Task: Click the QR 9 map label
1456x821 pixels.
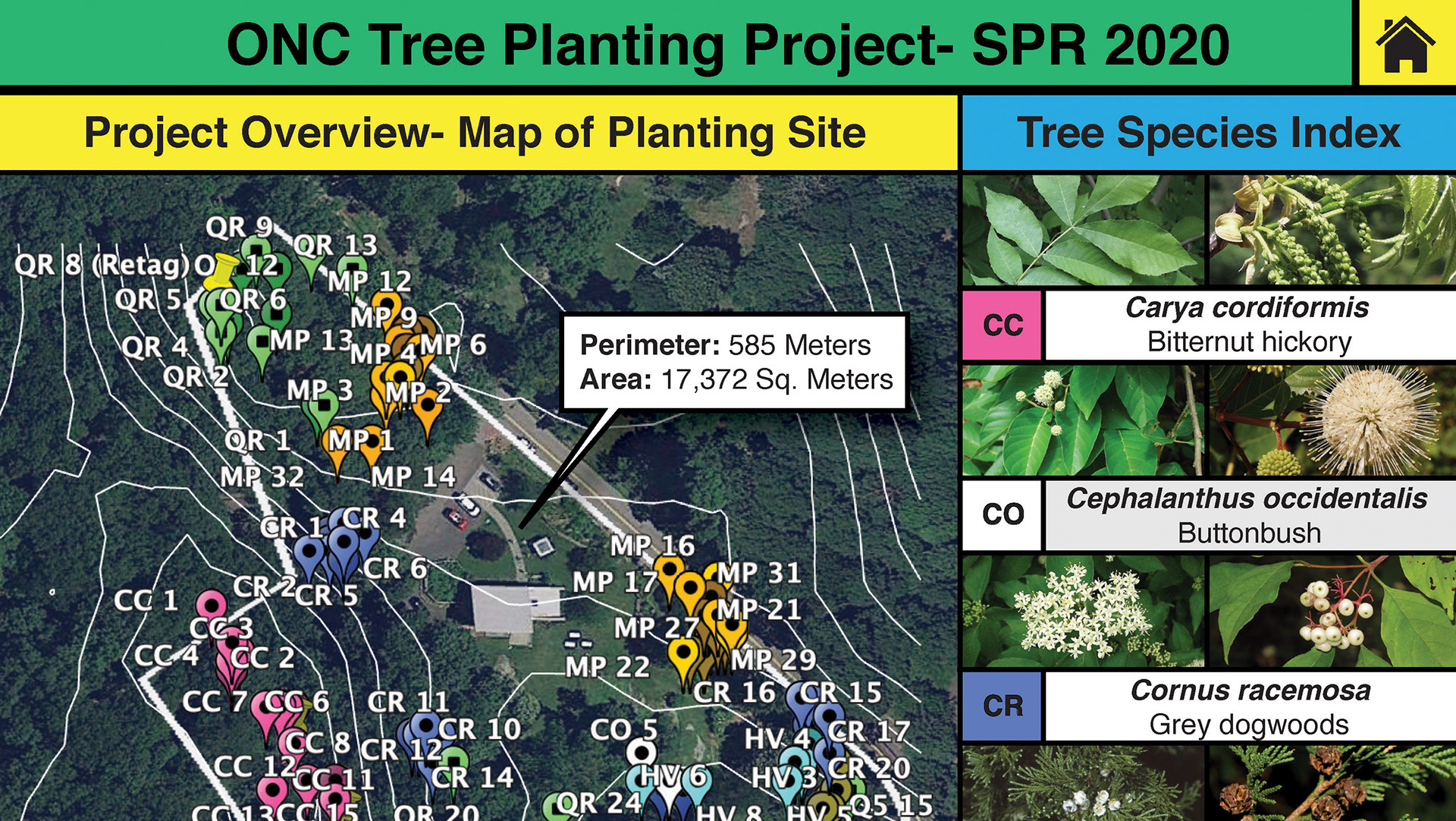Action: tap(239, 227)
